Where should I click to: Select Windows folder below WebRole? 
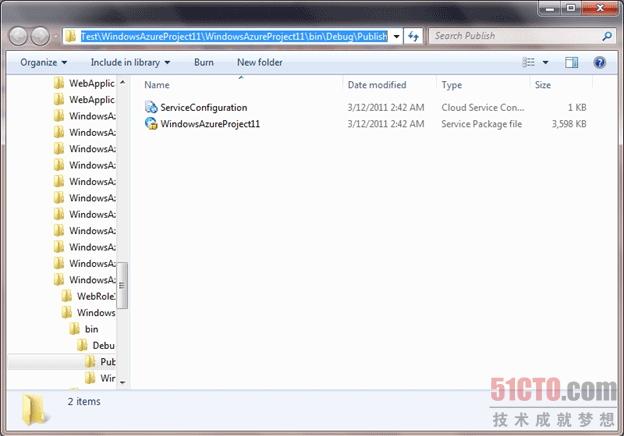pyautogui.click(x=96, y=313)
